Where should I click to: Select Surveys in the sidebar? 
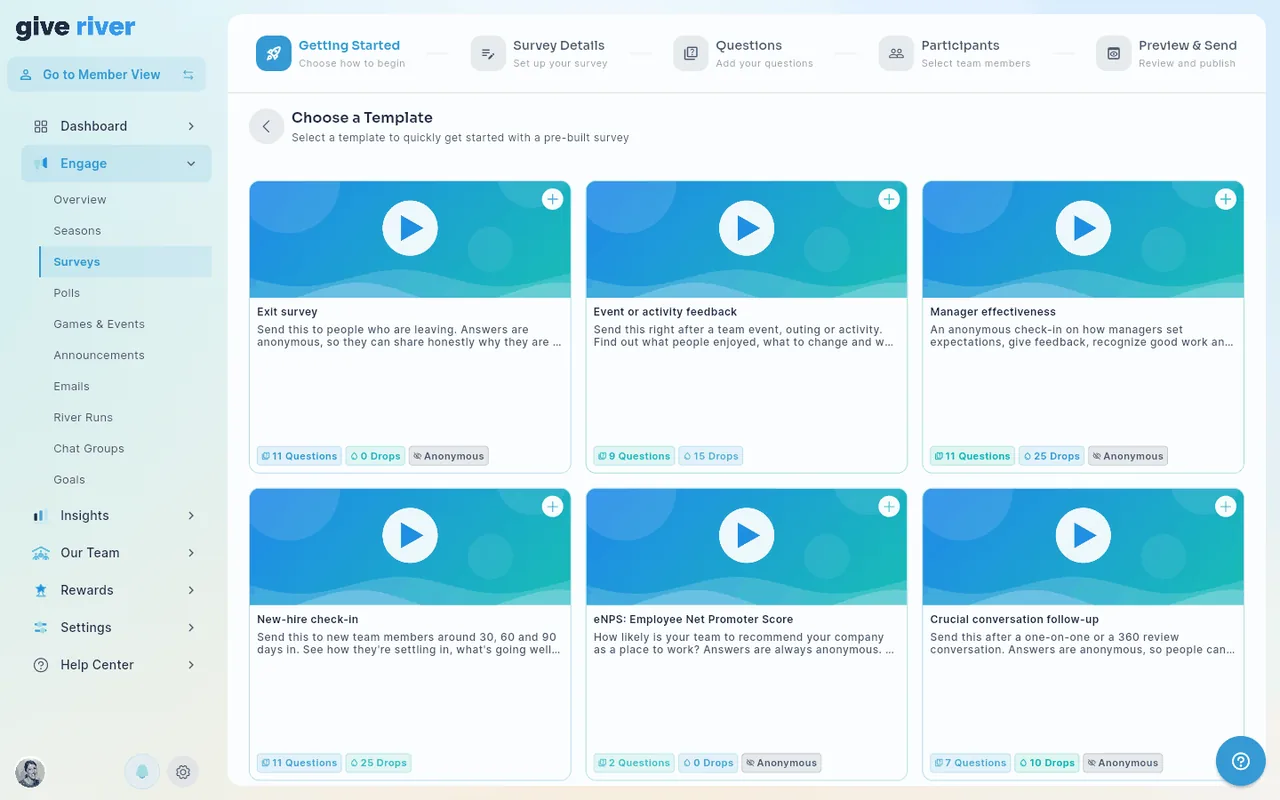click(x=125, y=262)
